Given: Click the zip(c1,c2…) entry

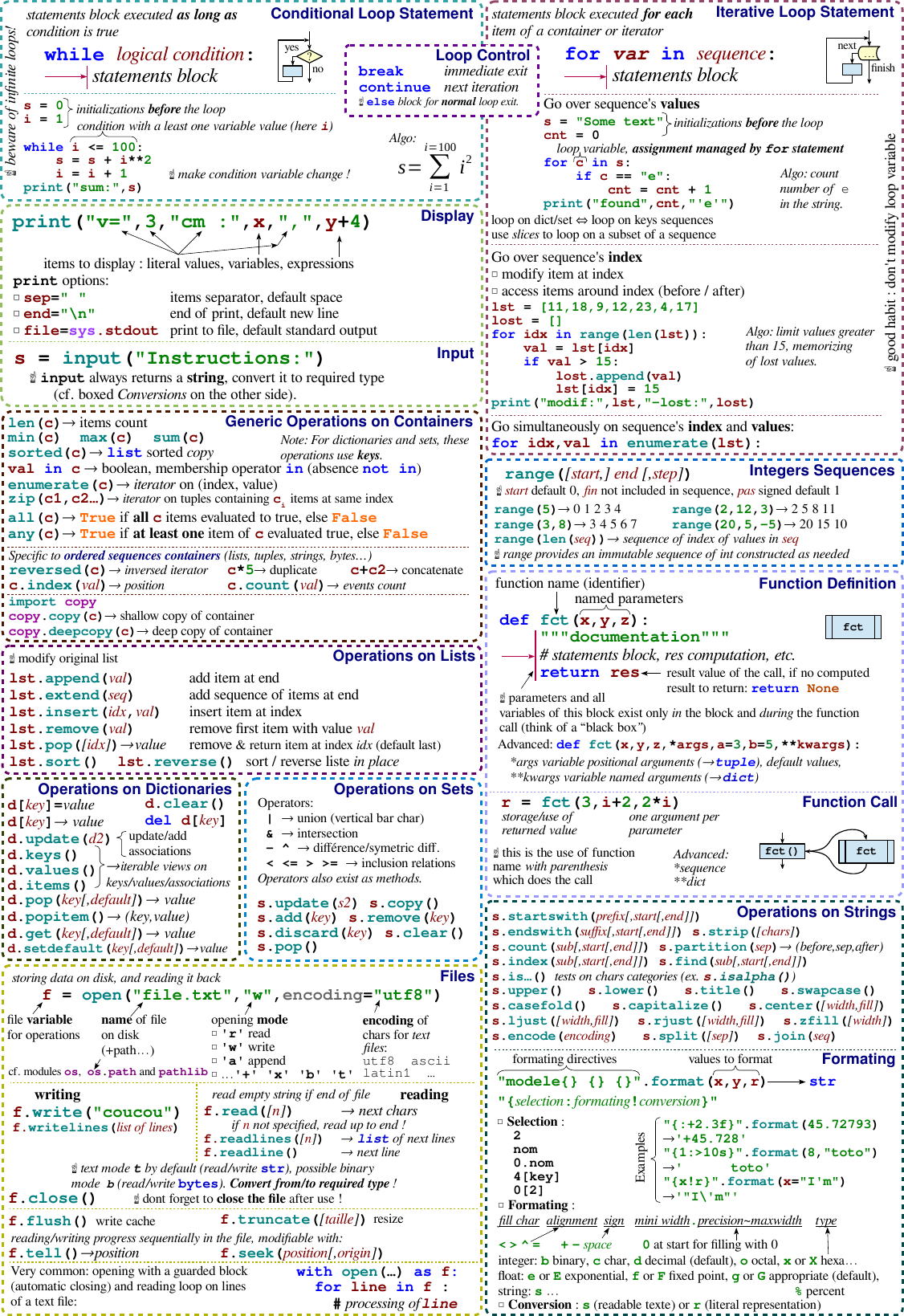Looking at the screenshot, I should click(x=56, y=499).
